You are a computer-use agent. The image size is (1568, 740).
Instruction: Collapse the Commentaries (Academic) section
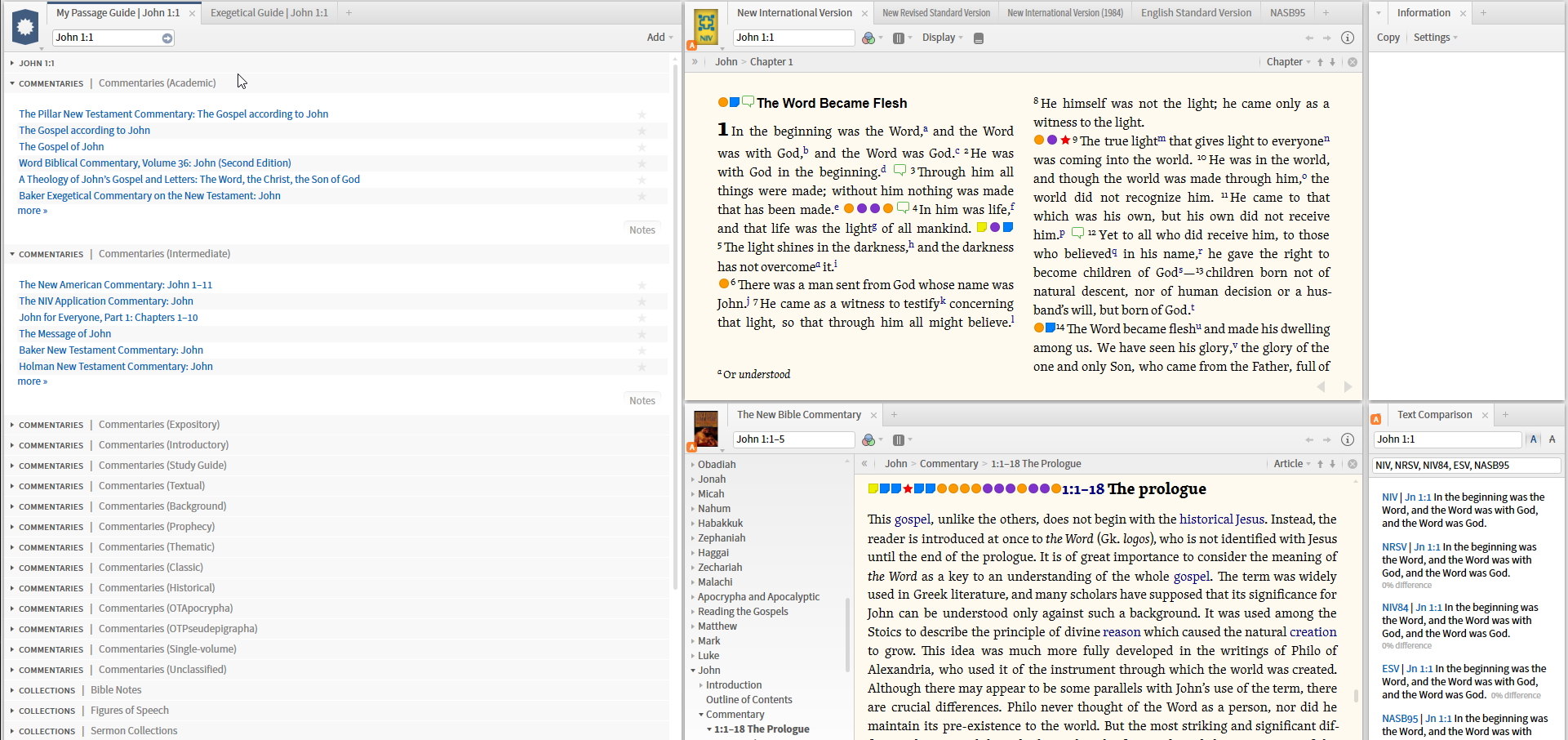point(12,83)
